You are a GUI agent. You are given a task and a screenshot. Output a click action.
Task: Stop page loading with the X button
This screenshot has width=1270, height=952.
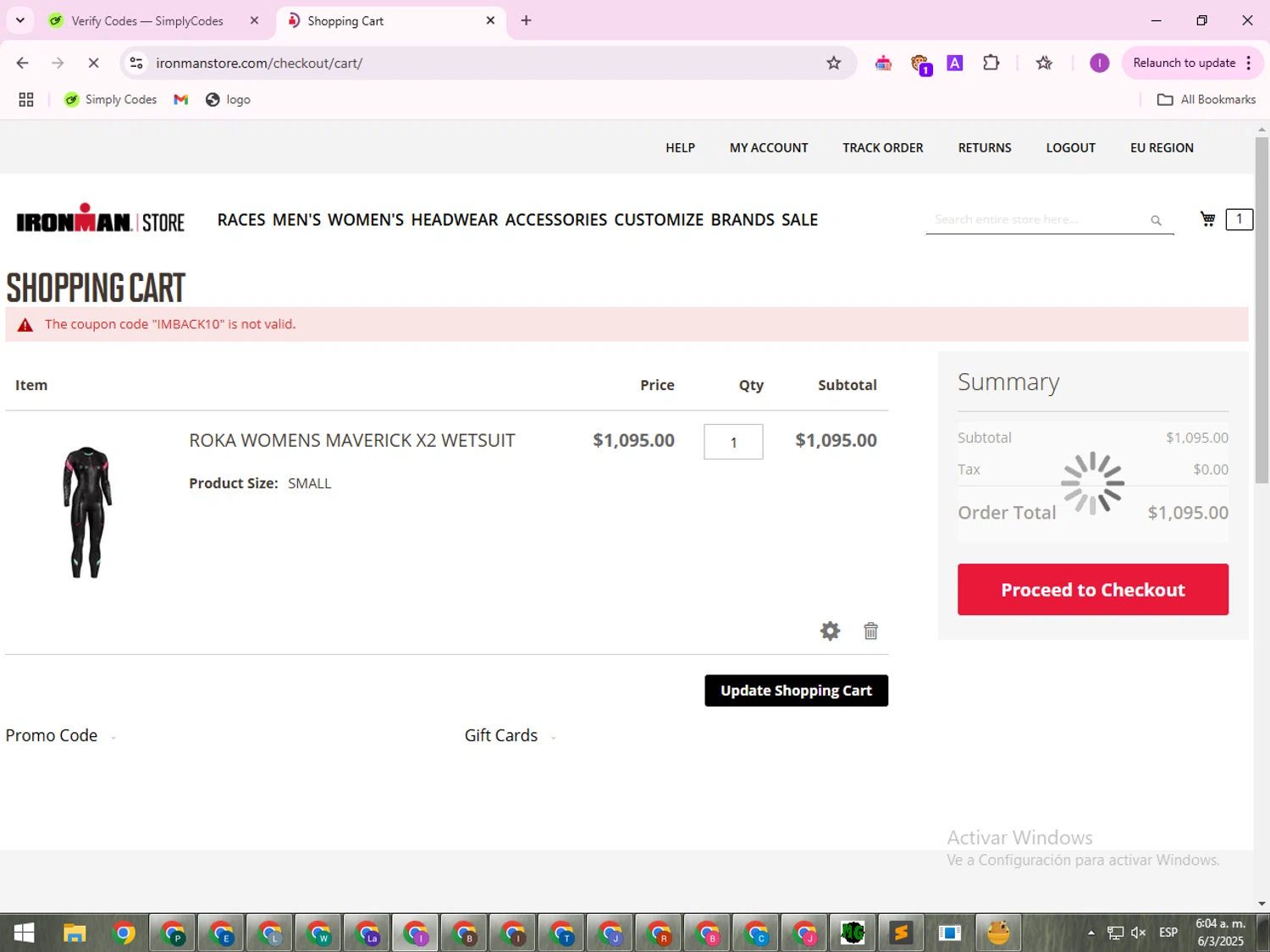tap(93, 63)
